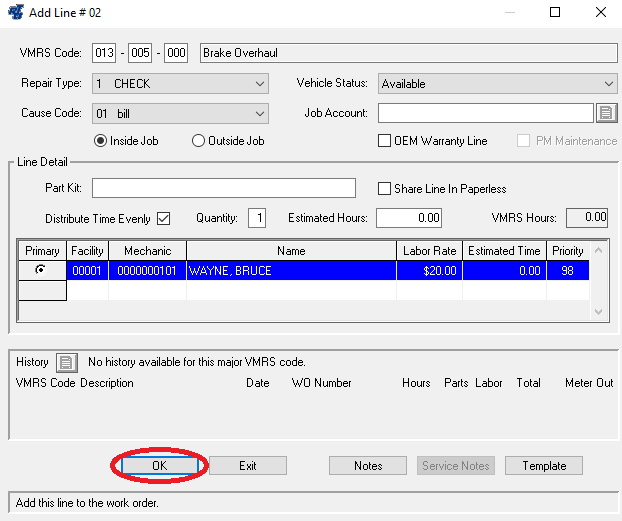Toggle Share Line In Paperless checkbox
This screenshot has height=521, width=622.
click(385, 189)
